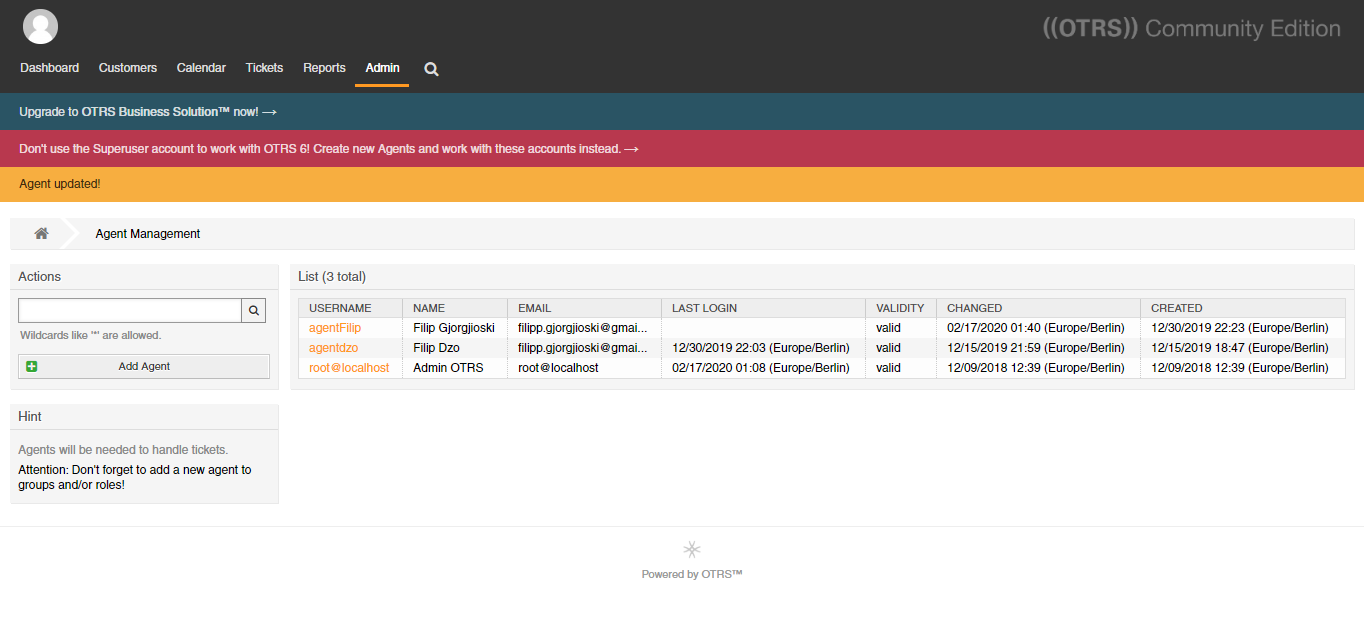The width and height of the screenshot is (1364, 629).
Task: Click the user avatar icon
Action: [x=40, y=27]
